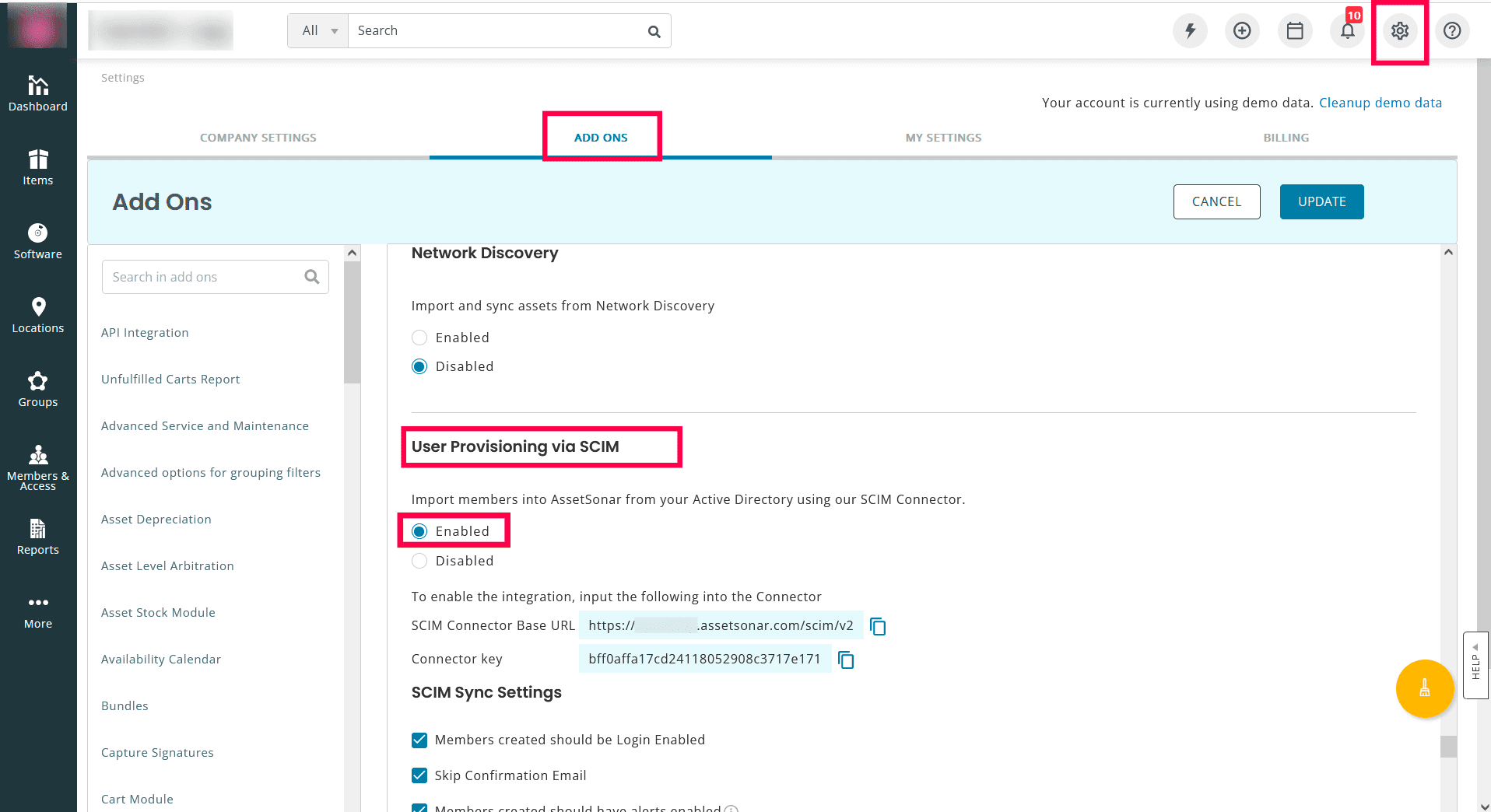
Task: Open the All search filter dropdown
Action: (318, 31)
